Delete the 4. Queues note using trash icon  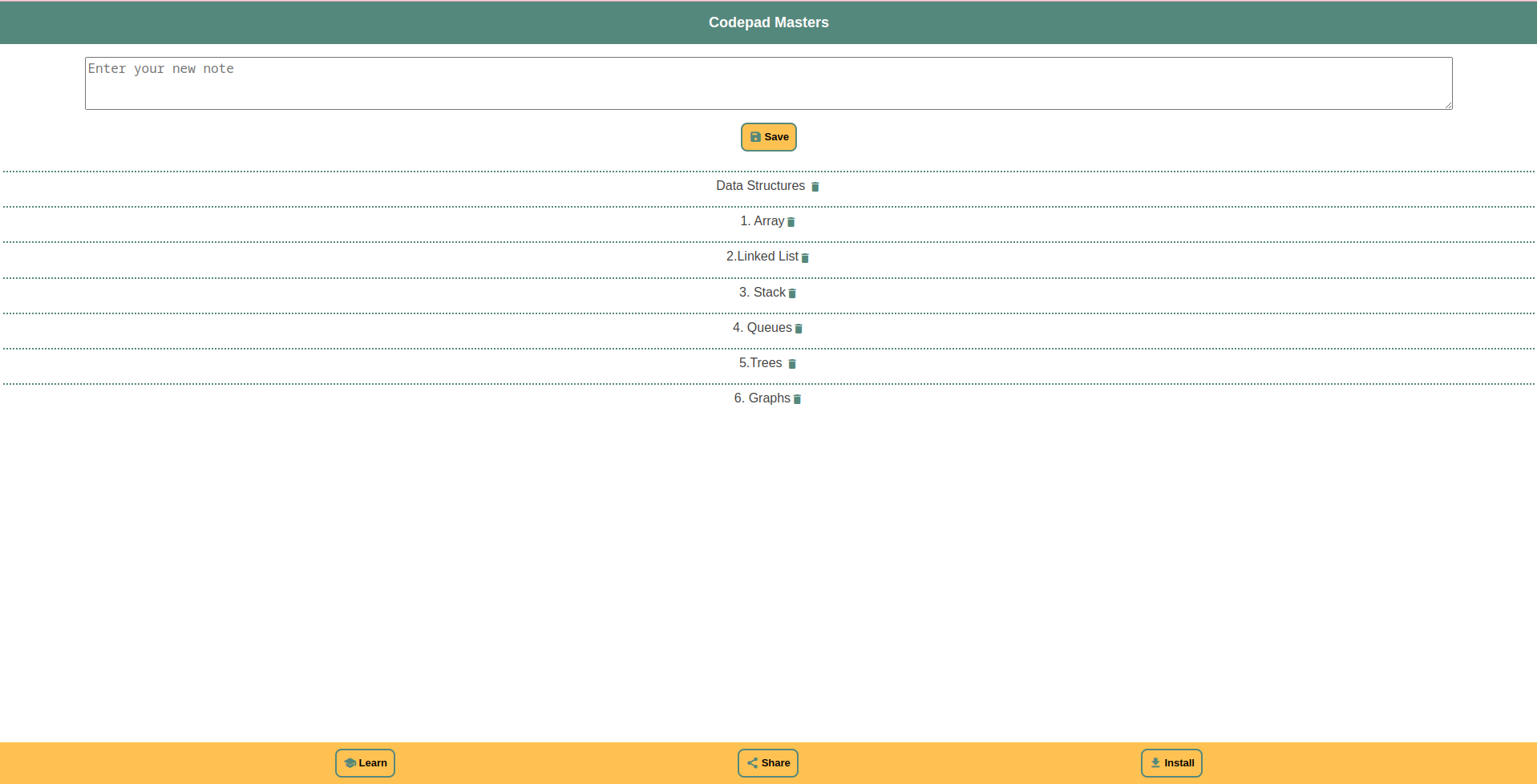pos(799,329)
